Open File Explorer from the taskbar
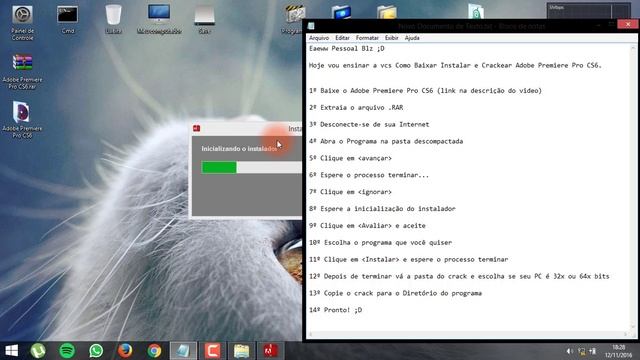 pos(241,351)
